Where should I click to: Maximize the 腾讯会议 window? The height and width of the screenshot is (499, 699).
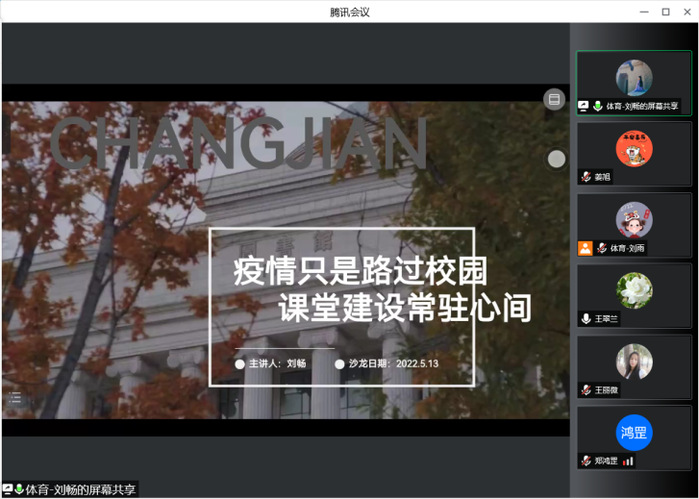tap(666, 11)
